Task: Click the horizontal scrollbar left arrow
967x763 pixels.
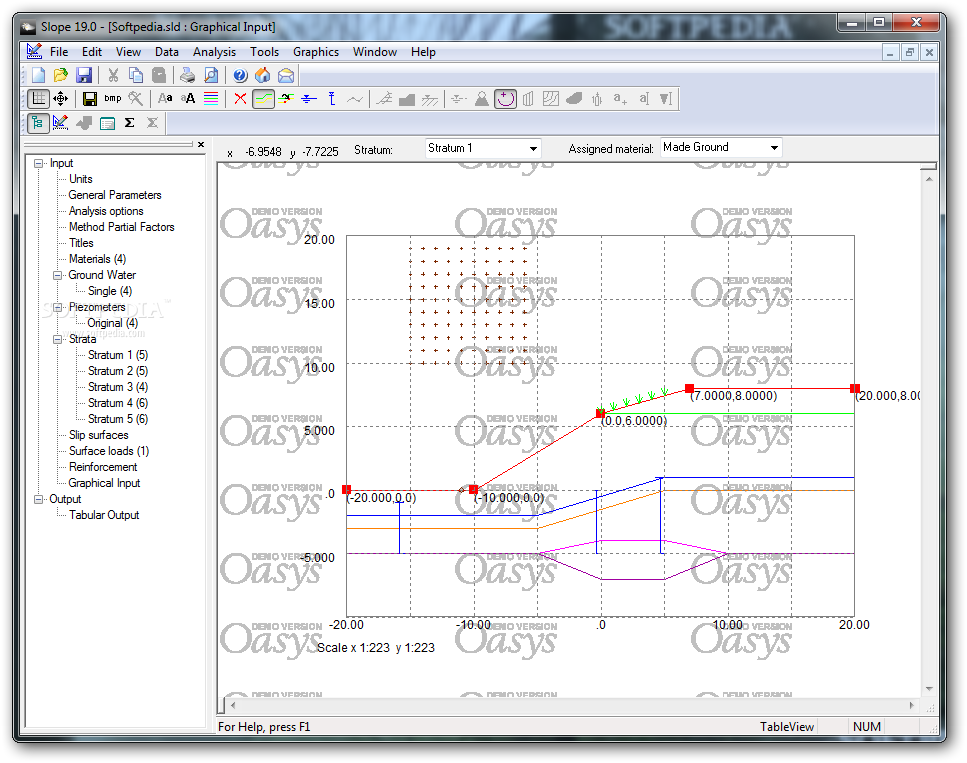Action: [x=232, y=705]
